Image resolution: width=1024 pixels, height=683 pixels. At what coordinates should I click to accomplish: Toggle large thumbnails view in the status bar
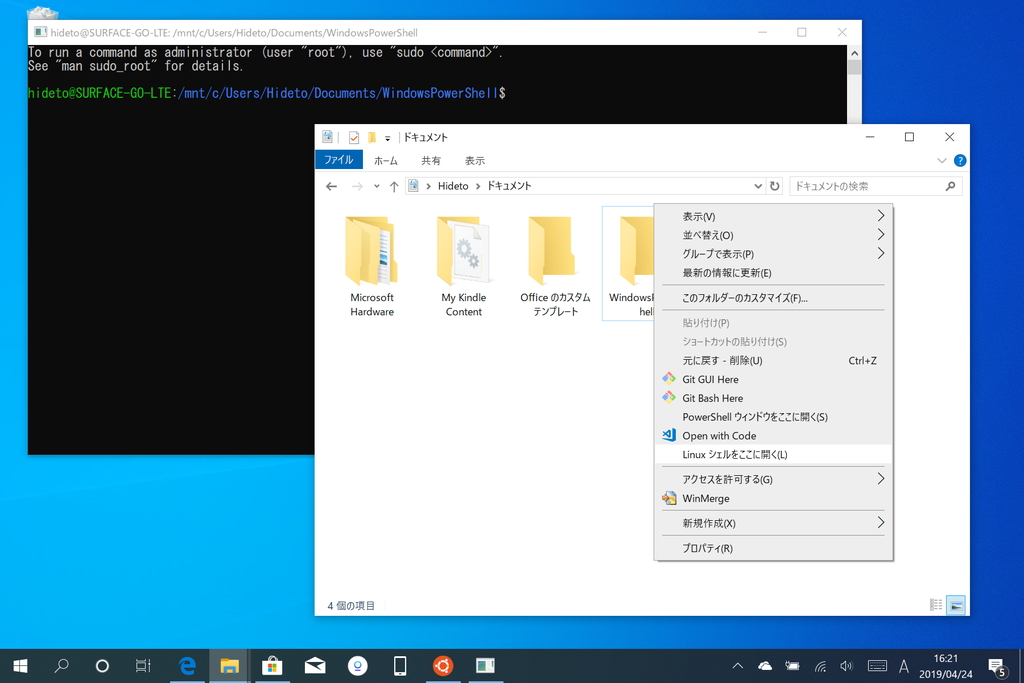tap(956, 605)
